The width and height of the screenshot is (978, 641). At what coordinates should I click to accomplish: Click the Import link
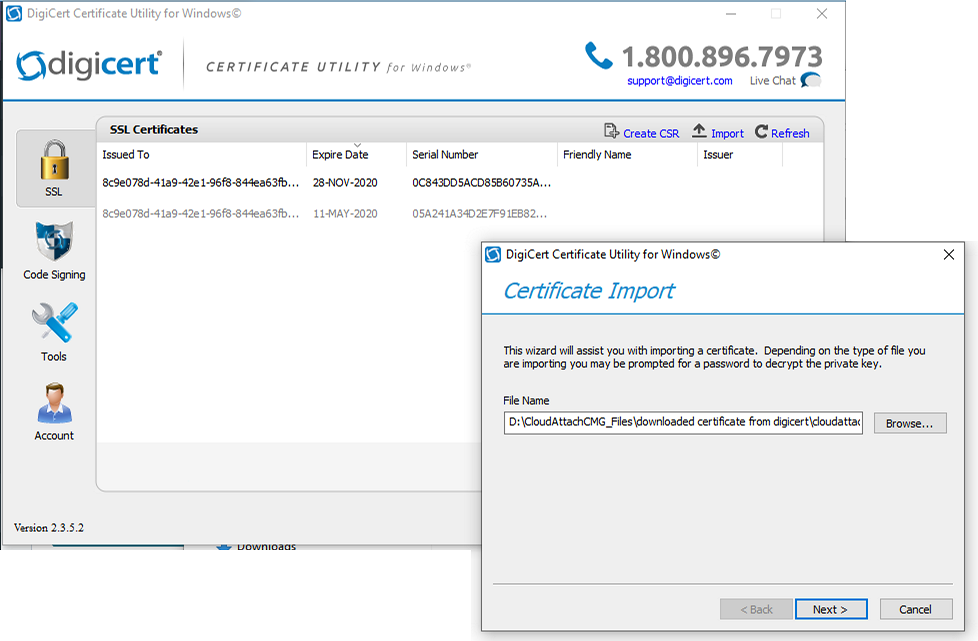[x=727, y=133]
